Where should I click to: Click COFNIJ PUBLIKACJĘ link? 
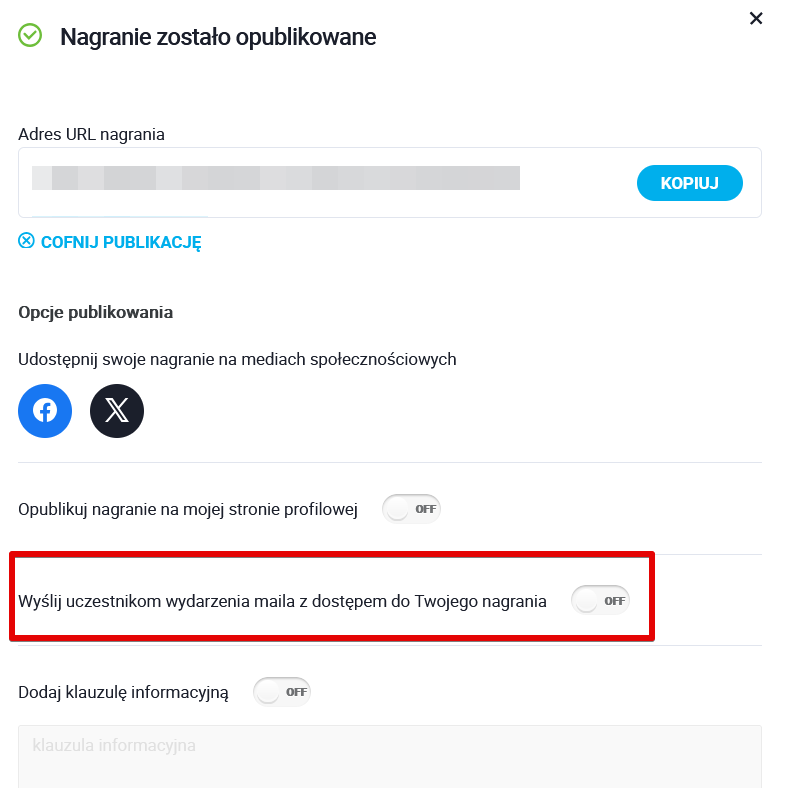tap(121, 242)
